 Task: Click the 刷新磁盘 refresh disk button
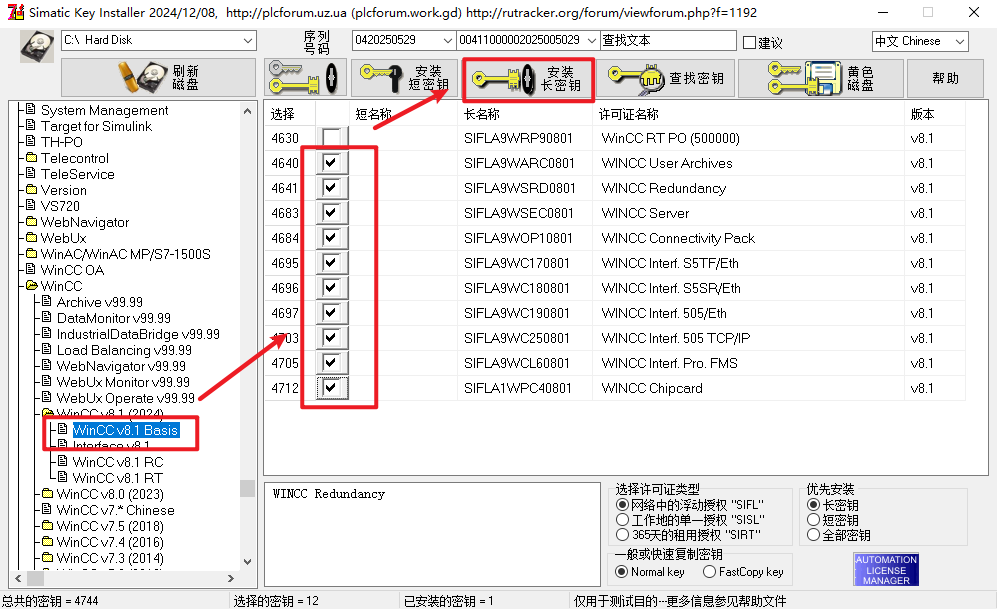158,78
